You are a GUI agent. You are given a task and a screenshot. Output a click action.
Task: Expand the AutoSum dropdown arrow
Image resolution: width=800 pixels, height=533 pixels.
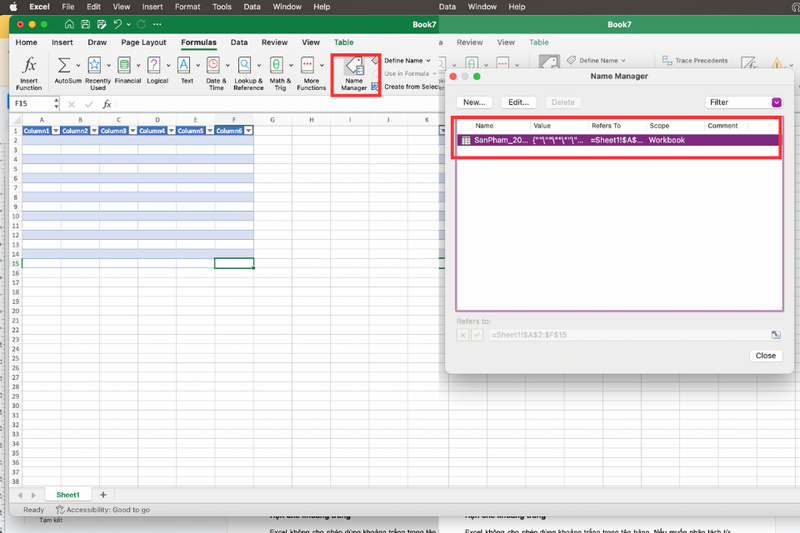point(78,65)
